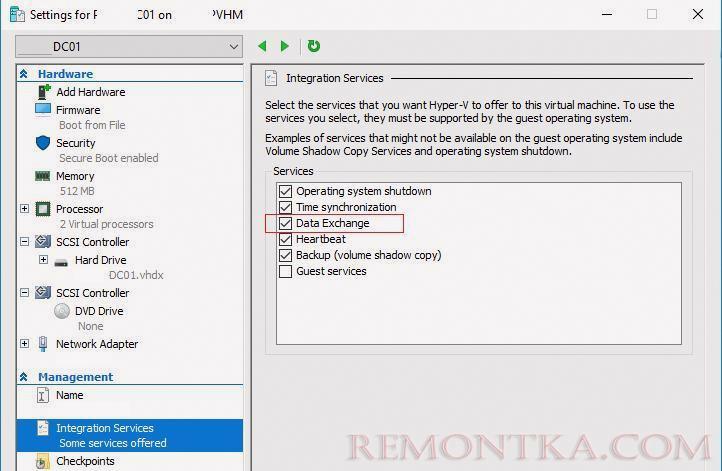Click the 'Boot from File' text
This screenshot has width=722, height=471.
[92, 125]
